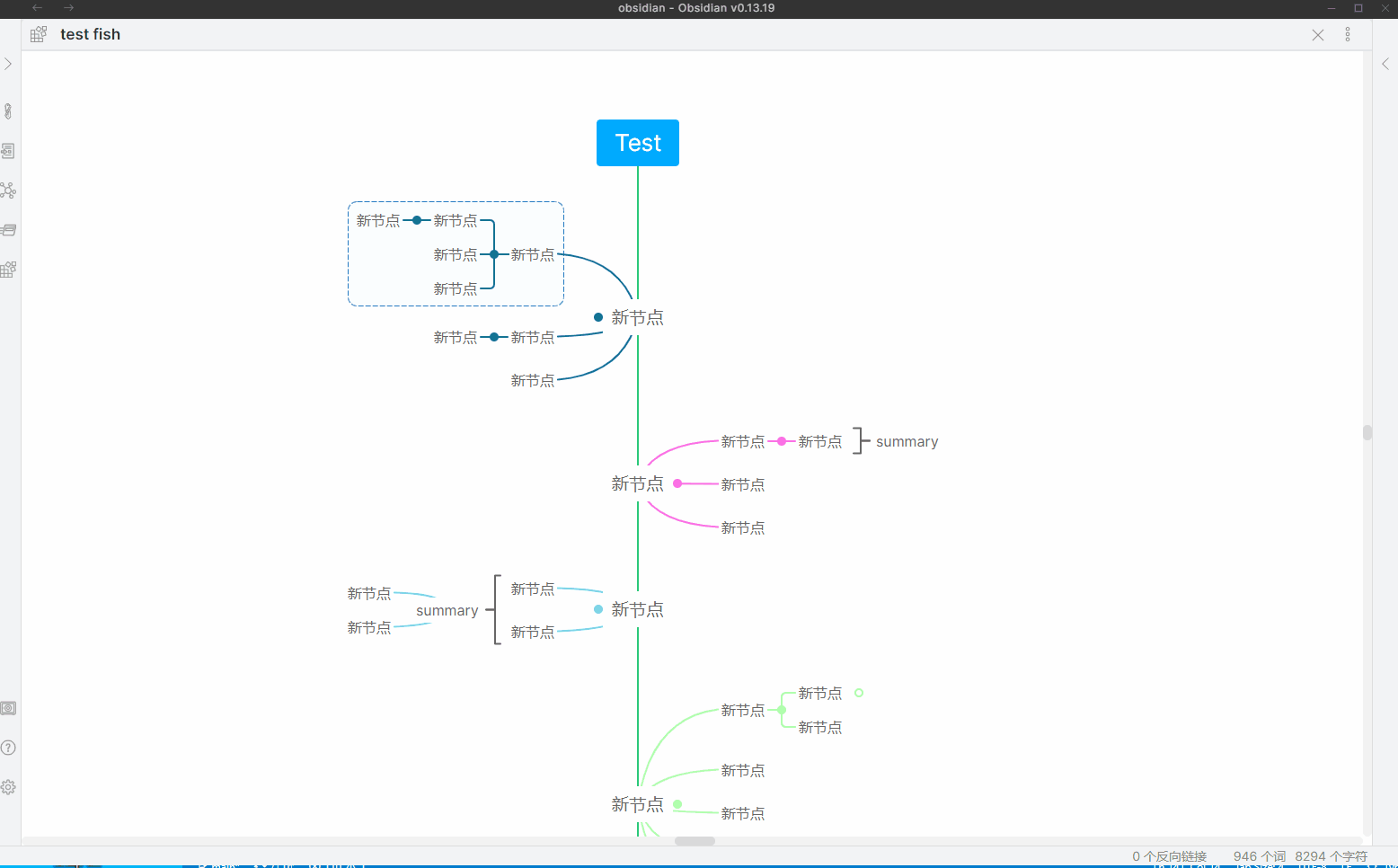The width and height of the screenshot is (1398, 868).
Task: Open another vault via the safe icon
Action: tap(8, 708)
